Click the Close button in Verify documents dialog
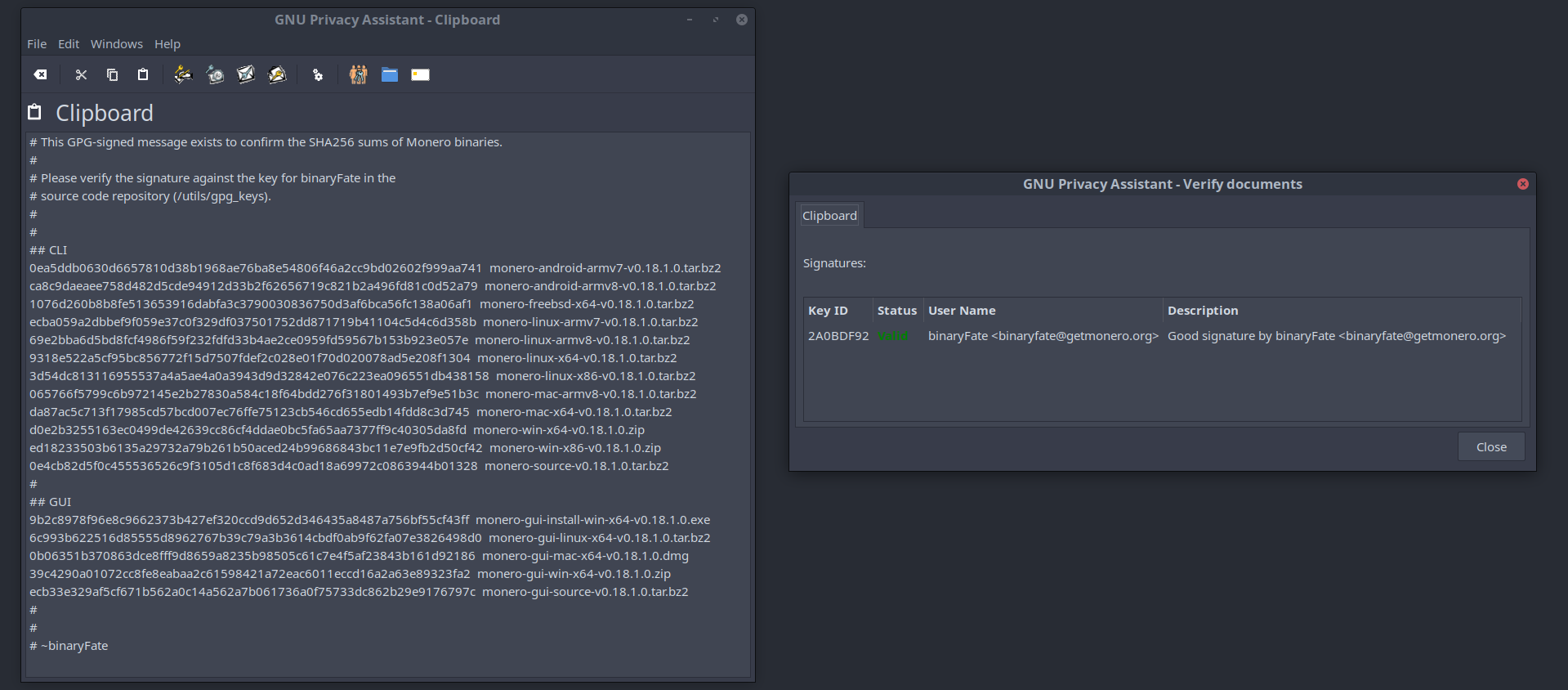 (1491, 447)
